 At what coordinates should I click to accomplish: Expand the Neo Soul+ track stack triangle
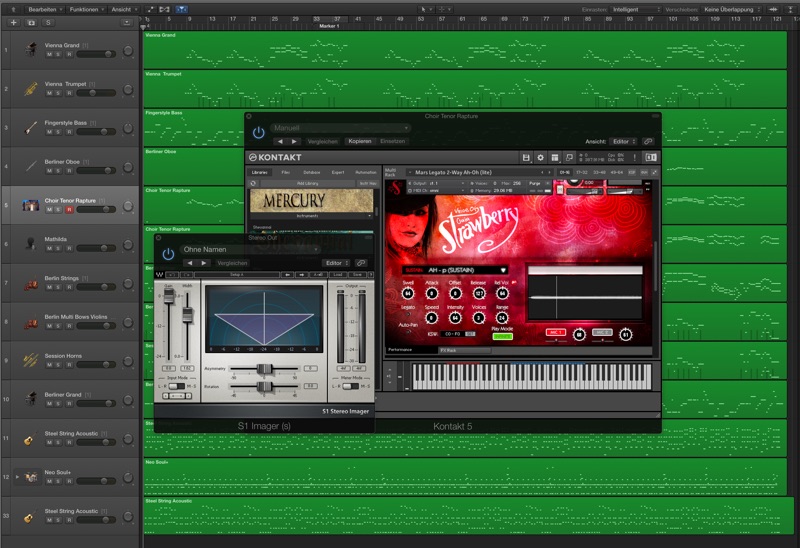point(17,477)
